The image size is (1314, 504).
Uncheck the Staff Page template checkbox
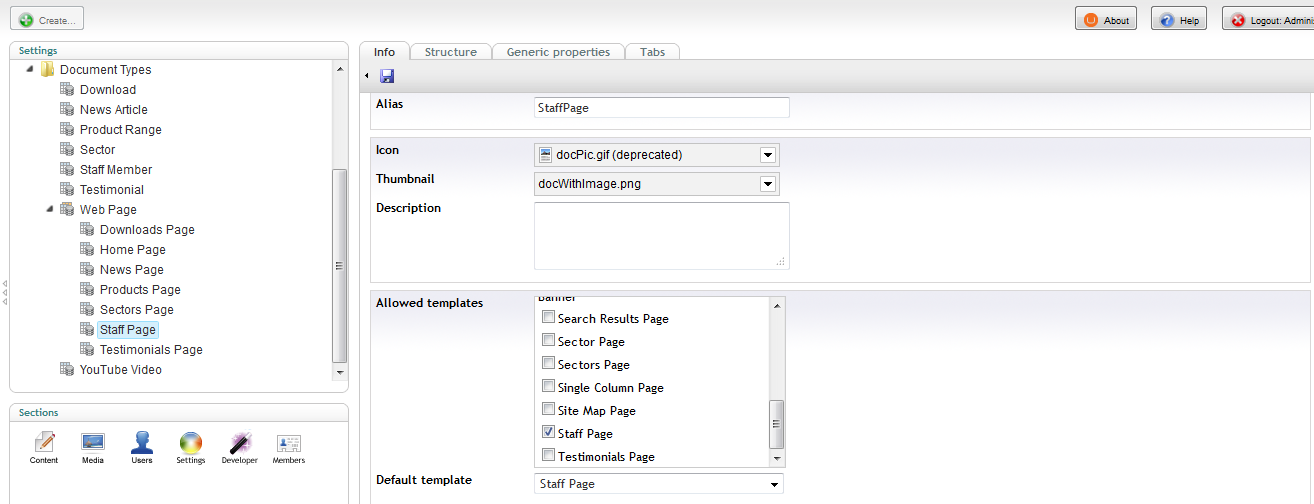tap(548, 432)
